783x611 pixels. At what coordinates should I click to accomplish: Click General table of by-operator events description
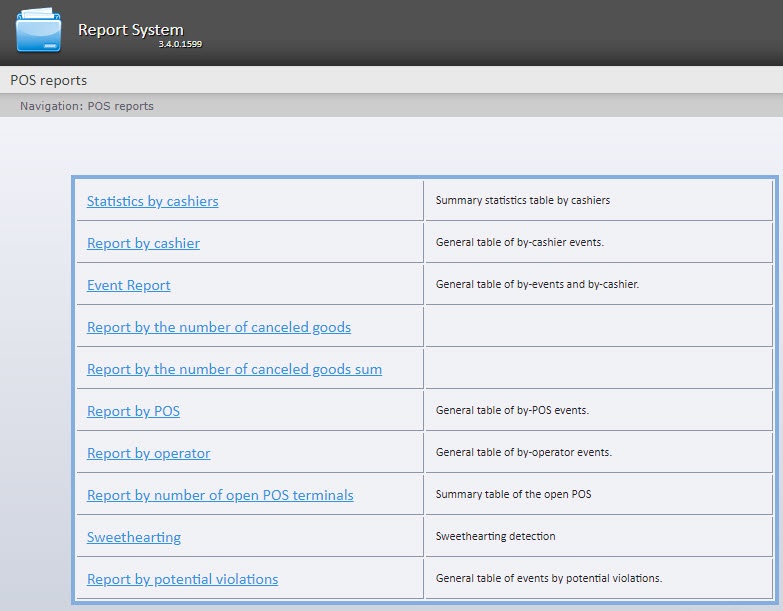523,452
